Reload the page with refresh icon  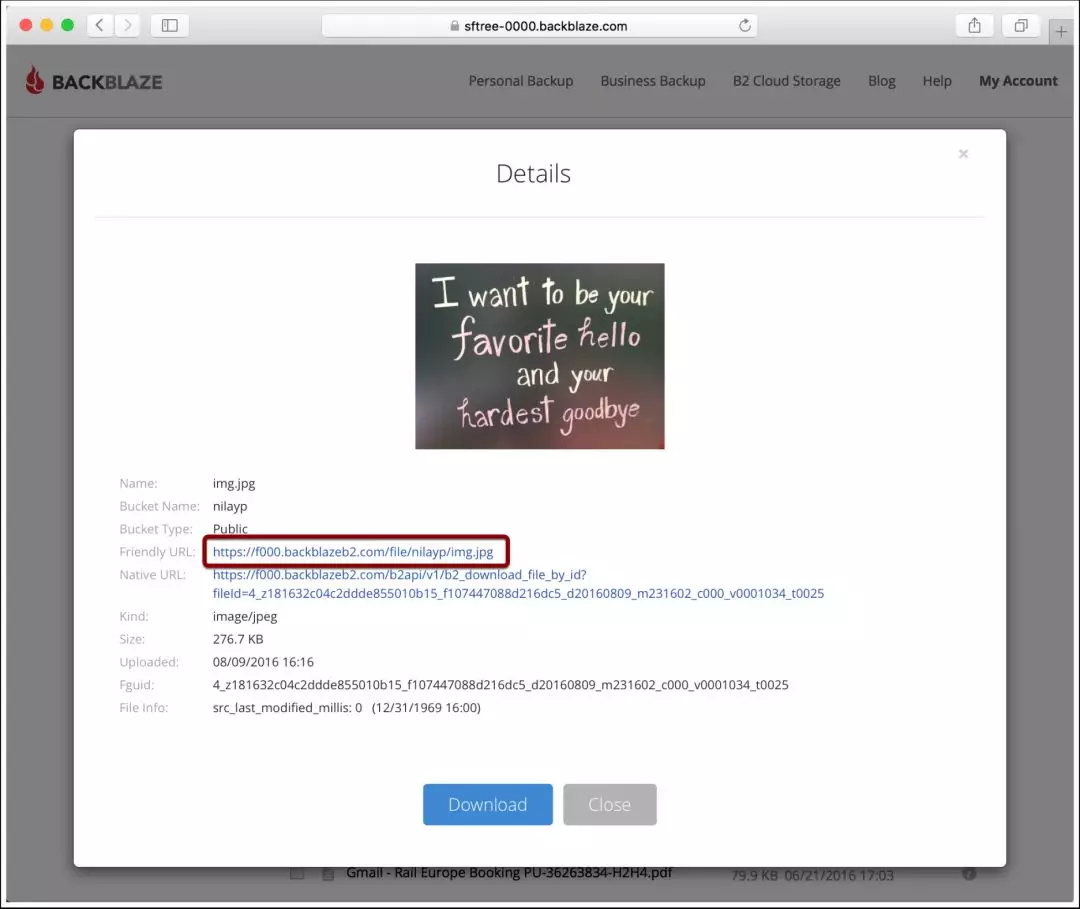point(745,25)
